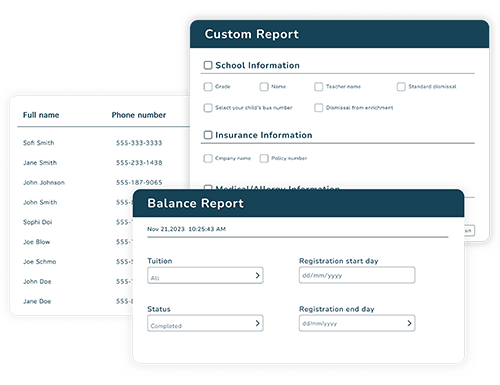Tick the Company name checkbox
Viewport: 500px width, 385px height.
208,158
